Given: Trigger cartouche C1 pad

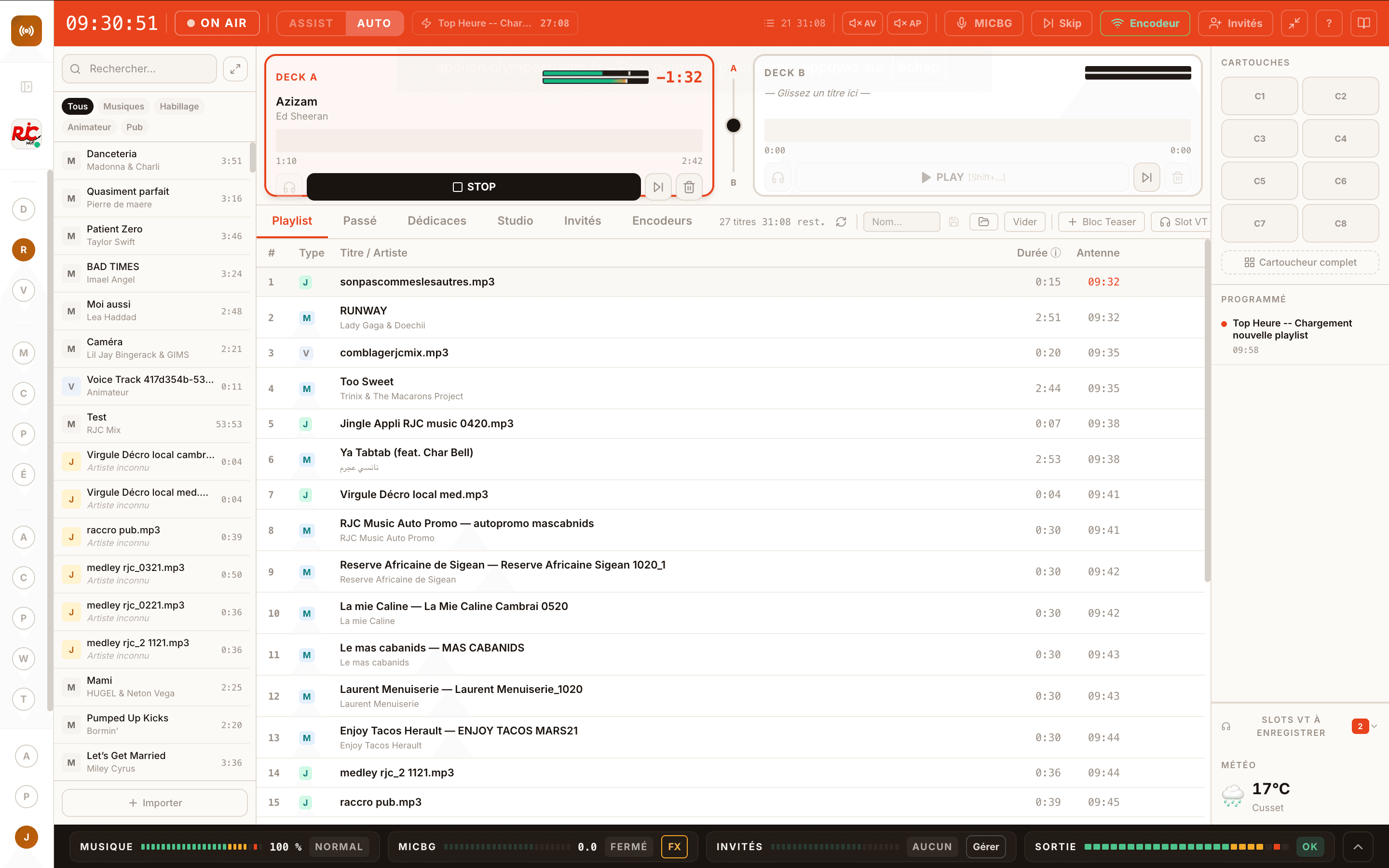Looking at the screenshot, I should (1259, 96).
